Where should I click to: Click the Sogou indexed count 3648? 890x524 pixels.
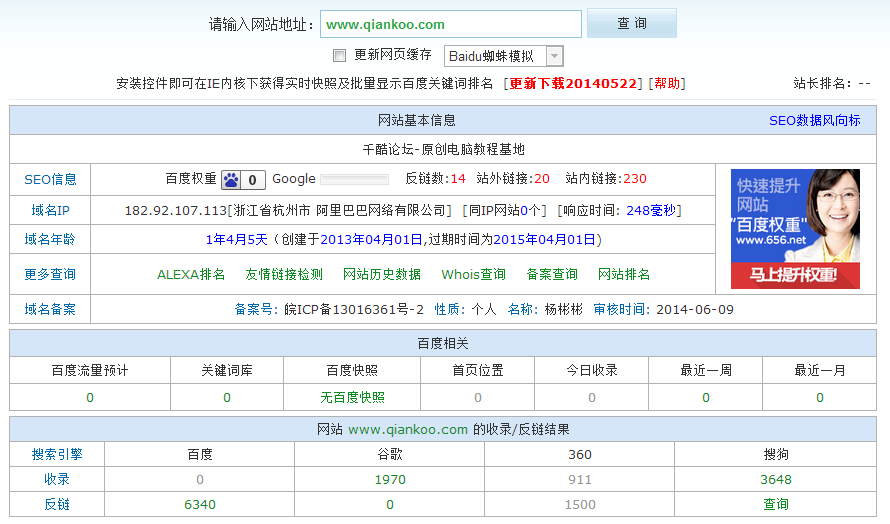pyautogui.click(x=776, y=480)
